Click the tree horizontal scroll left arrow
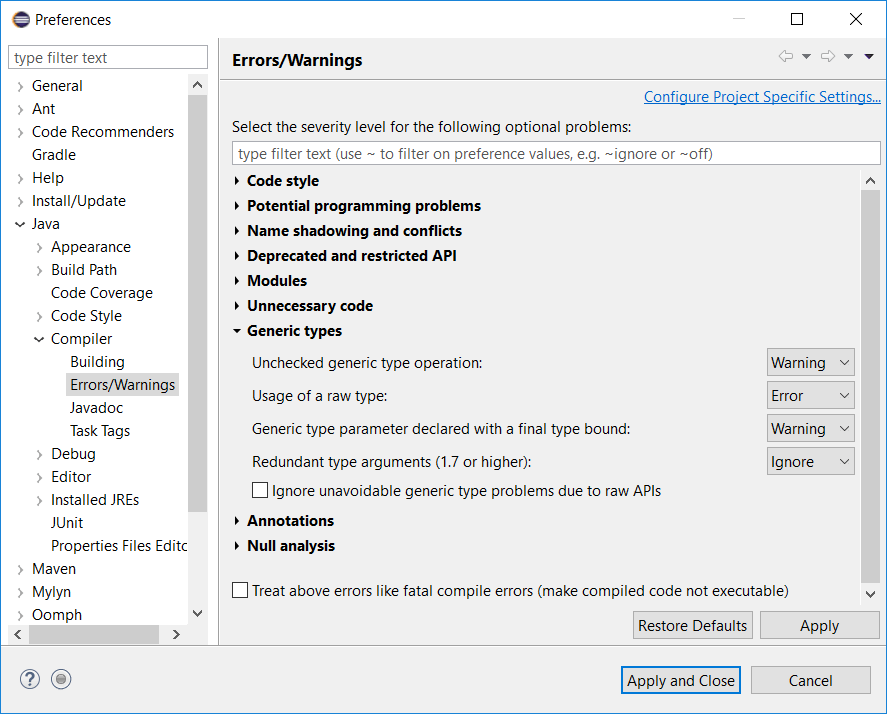 [x=18, y=634]
